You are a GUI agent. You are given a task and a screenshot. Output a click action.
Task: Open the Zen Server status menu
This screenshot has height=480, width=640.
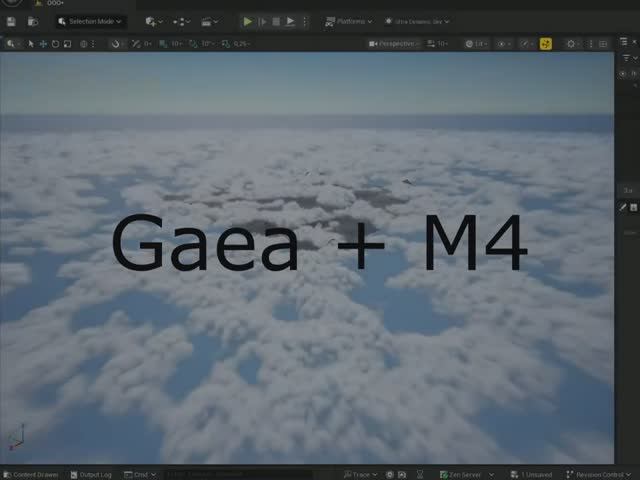(467, 475)
